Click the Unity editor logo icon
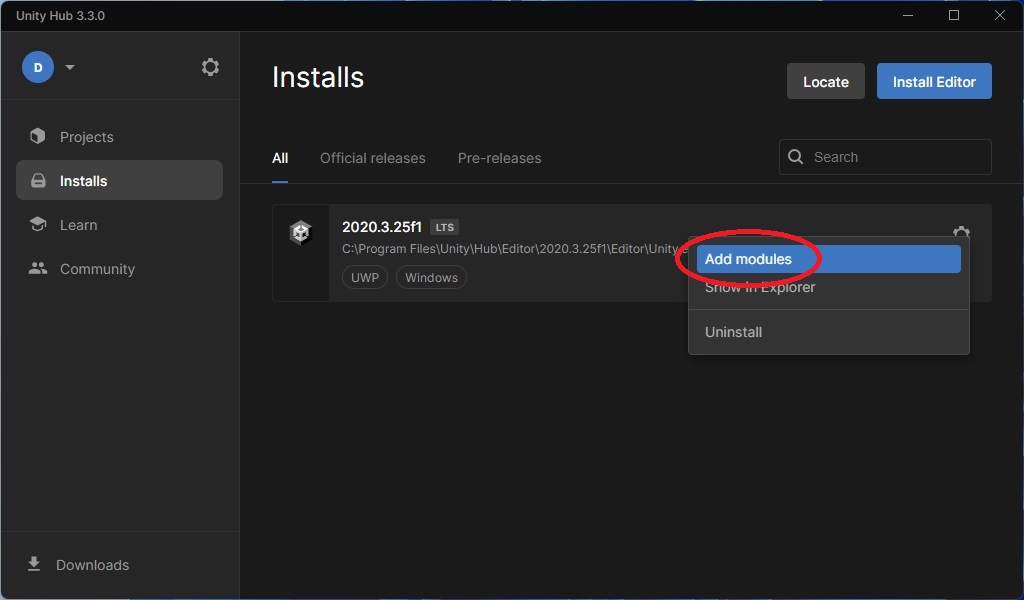 point(300,232)
